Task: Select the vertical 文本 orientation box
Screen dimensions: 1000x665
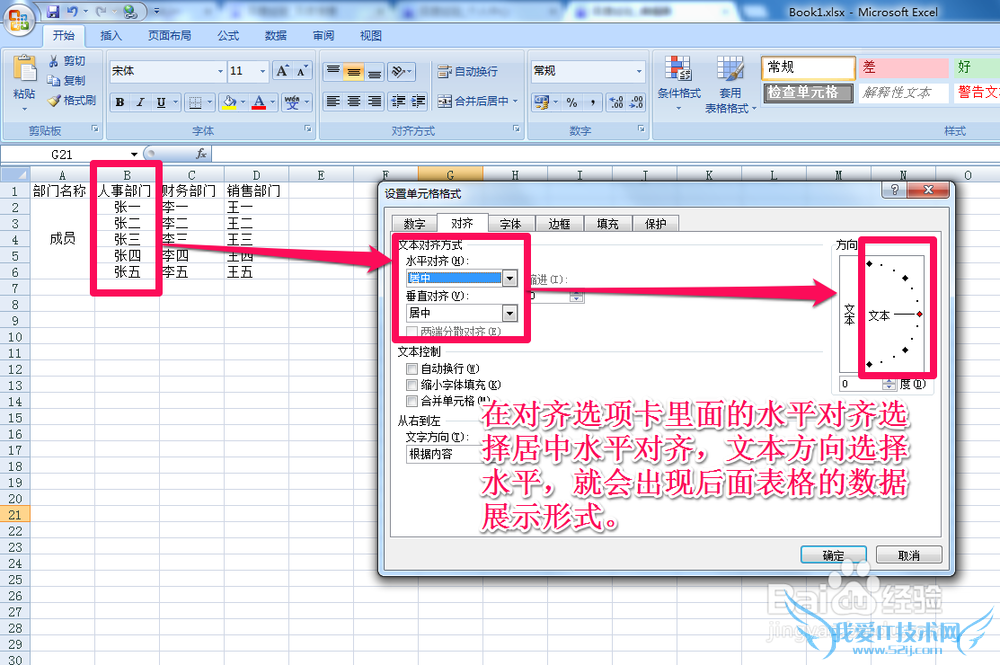Action: 849,314
